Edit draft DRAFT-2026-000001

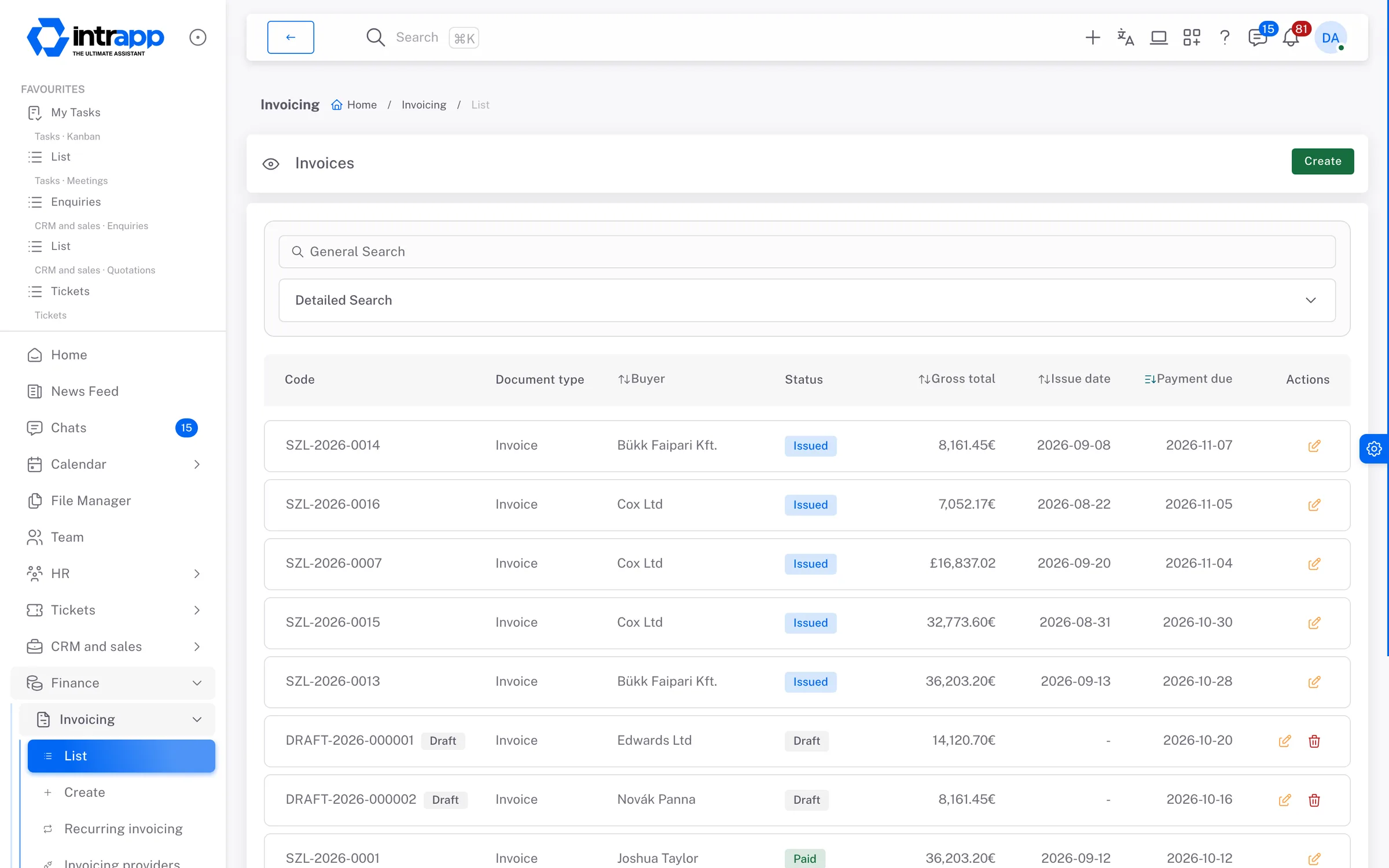coord(1285,741)
